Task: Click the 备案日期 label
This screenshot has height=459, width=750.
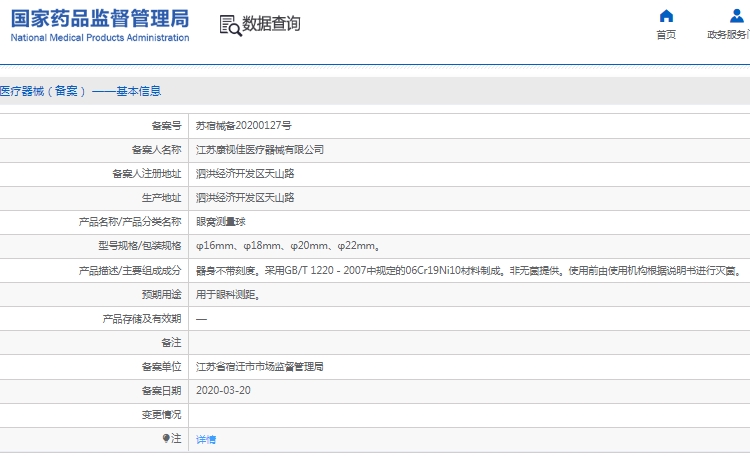Action: (x=162, y=391)
